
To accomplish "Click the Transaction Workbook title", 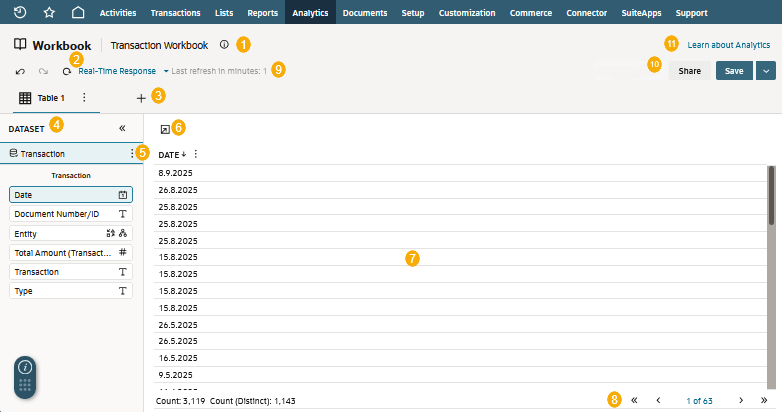I will pyautogui.click(x=159, y=45).
